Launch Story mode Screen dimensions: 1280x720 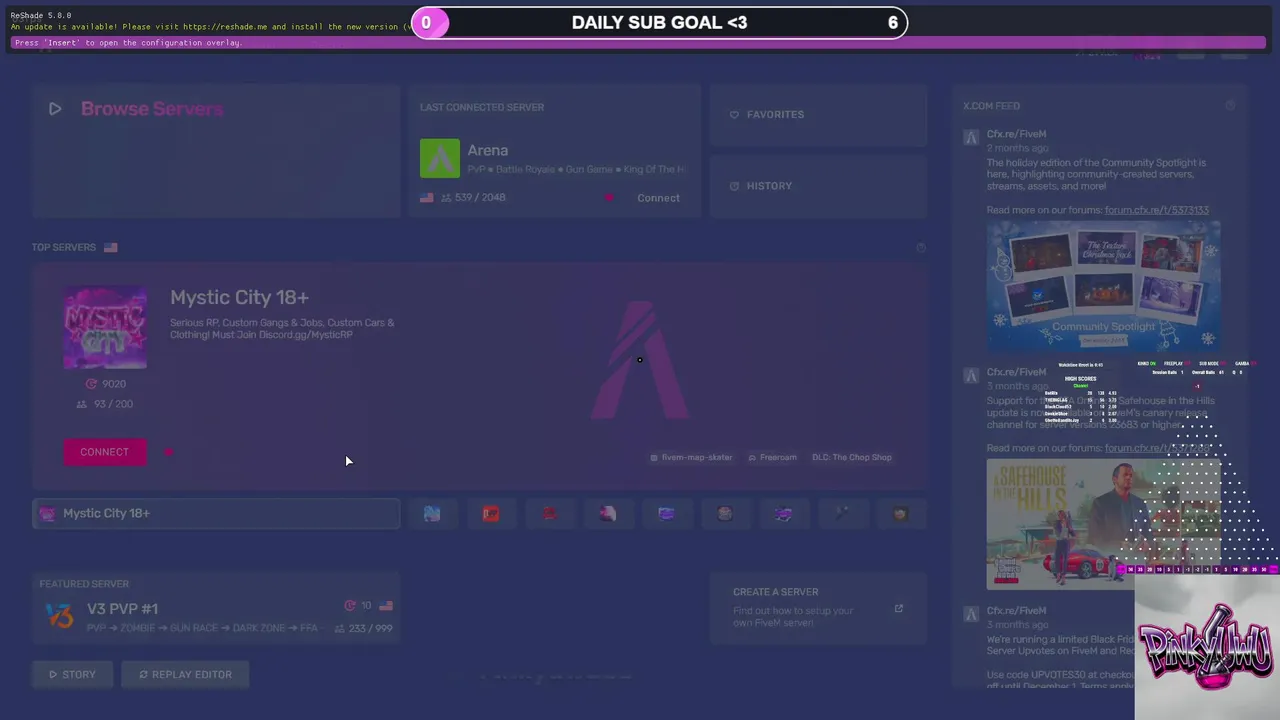click(x=72, y=674)
